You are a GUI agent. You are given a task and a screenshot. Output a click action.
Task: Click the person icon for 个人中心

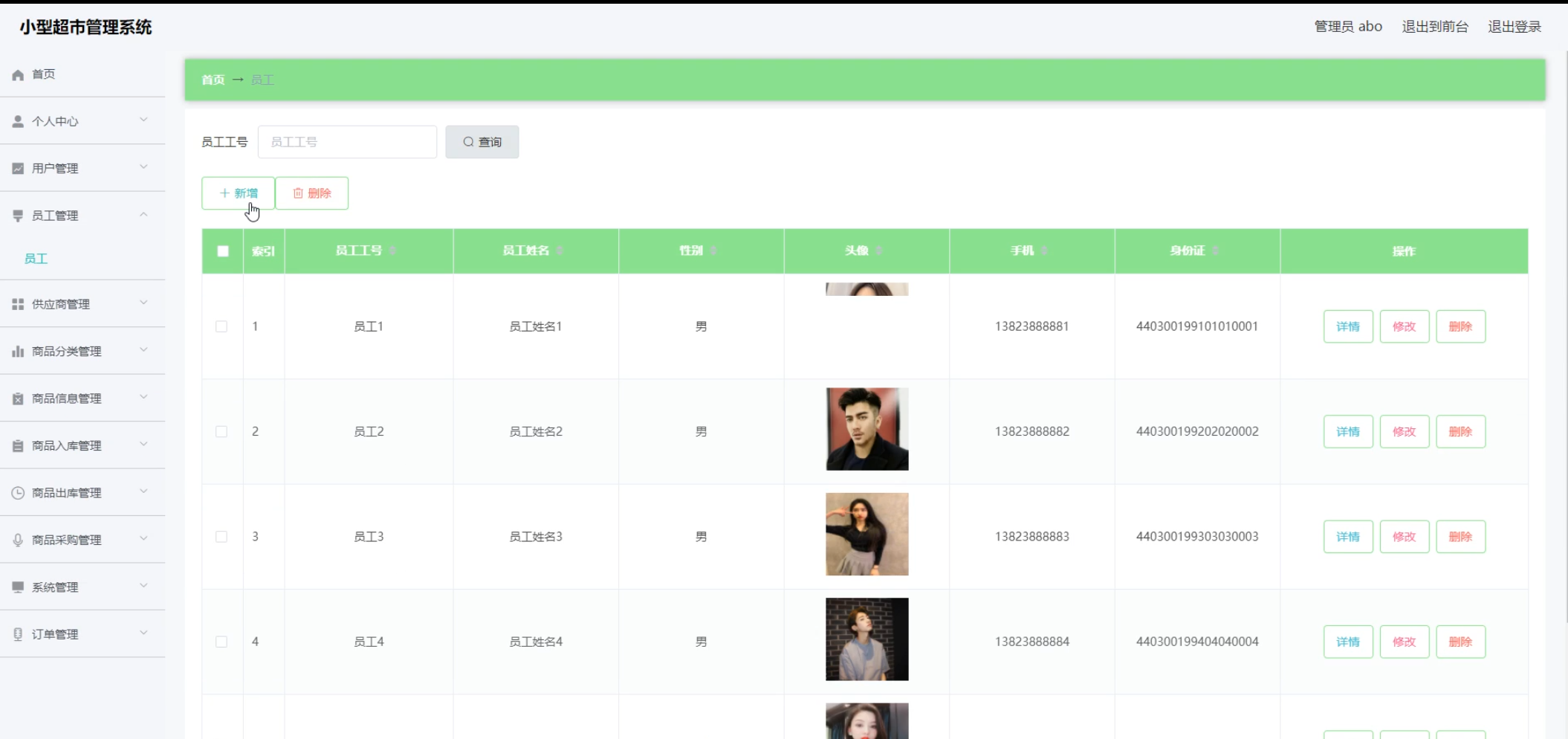pos(18,121)
